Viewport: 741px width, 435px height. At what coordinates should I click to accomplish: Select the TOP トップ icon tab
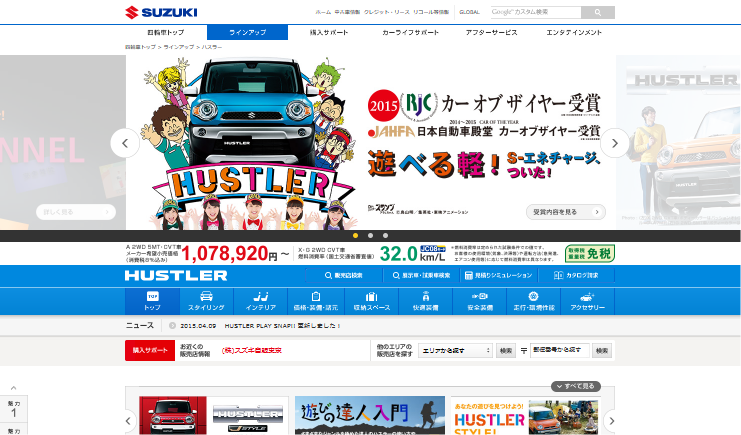(x=152, y=301)
